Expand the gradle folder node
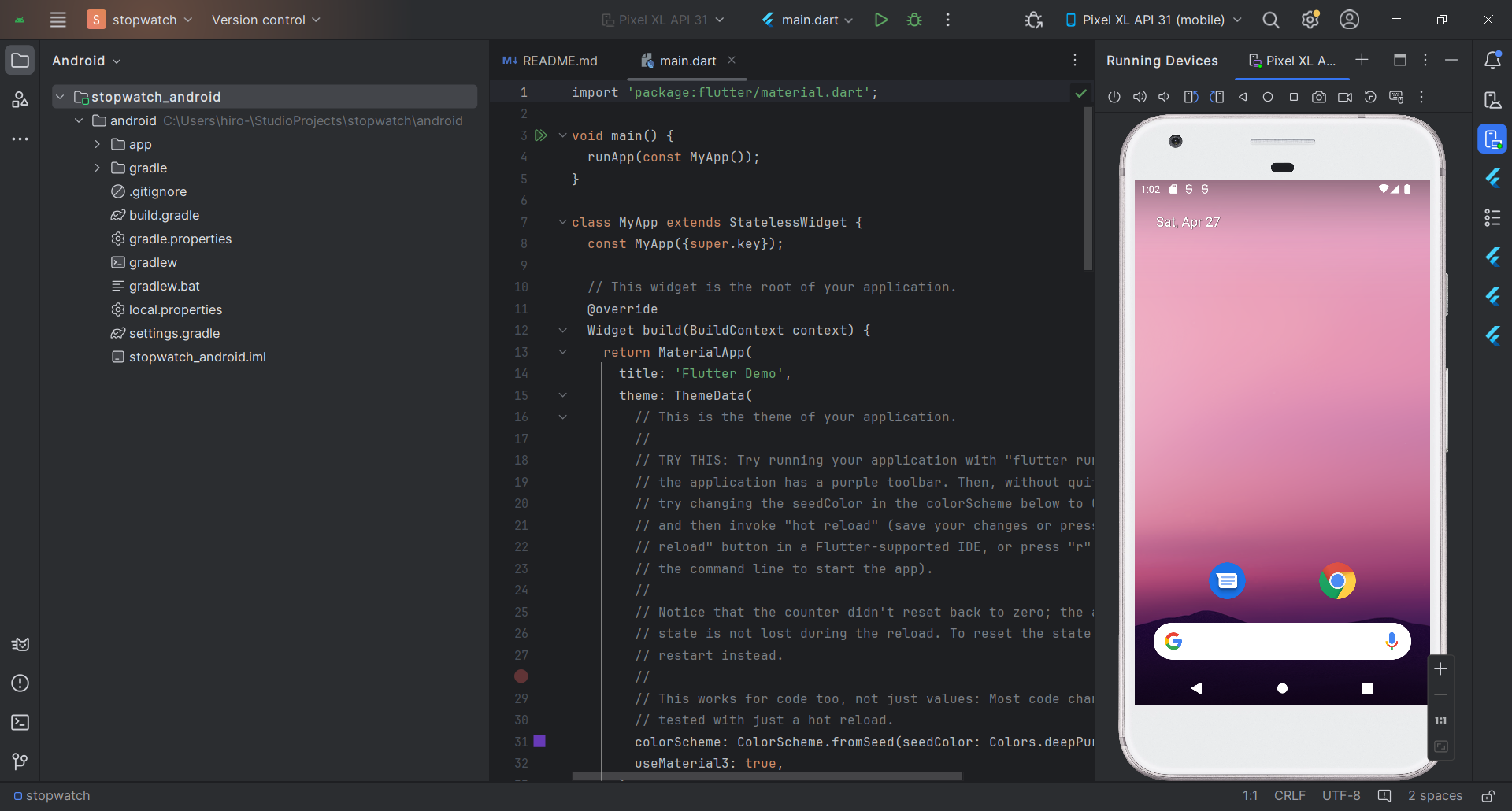1512x811 pixels. pyautogui.click(x=97, y=168)
